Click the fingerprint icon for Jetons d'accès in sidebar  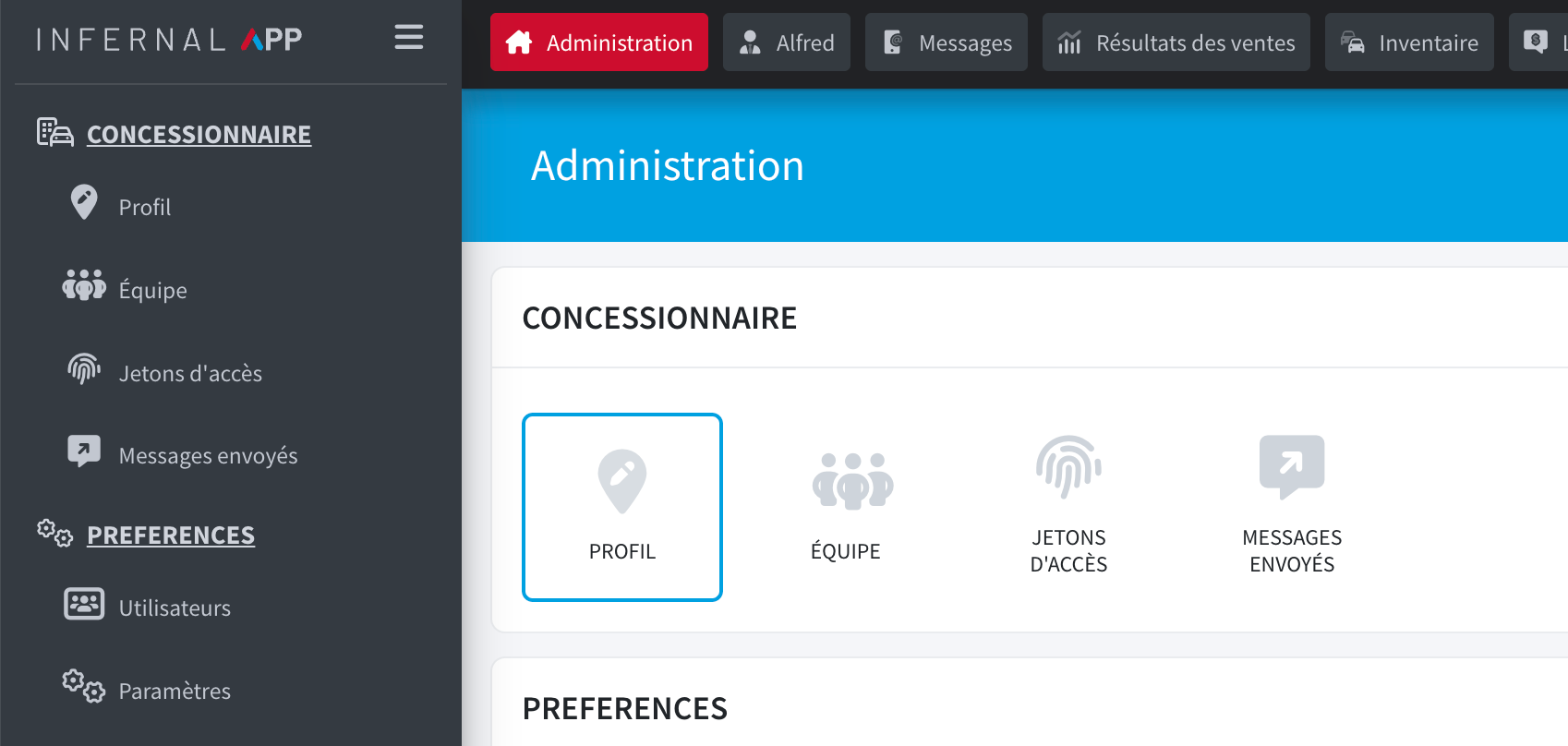pyautogui.click(x=84, y=368)
